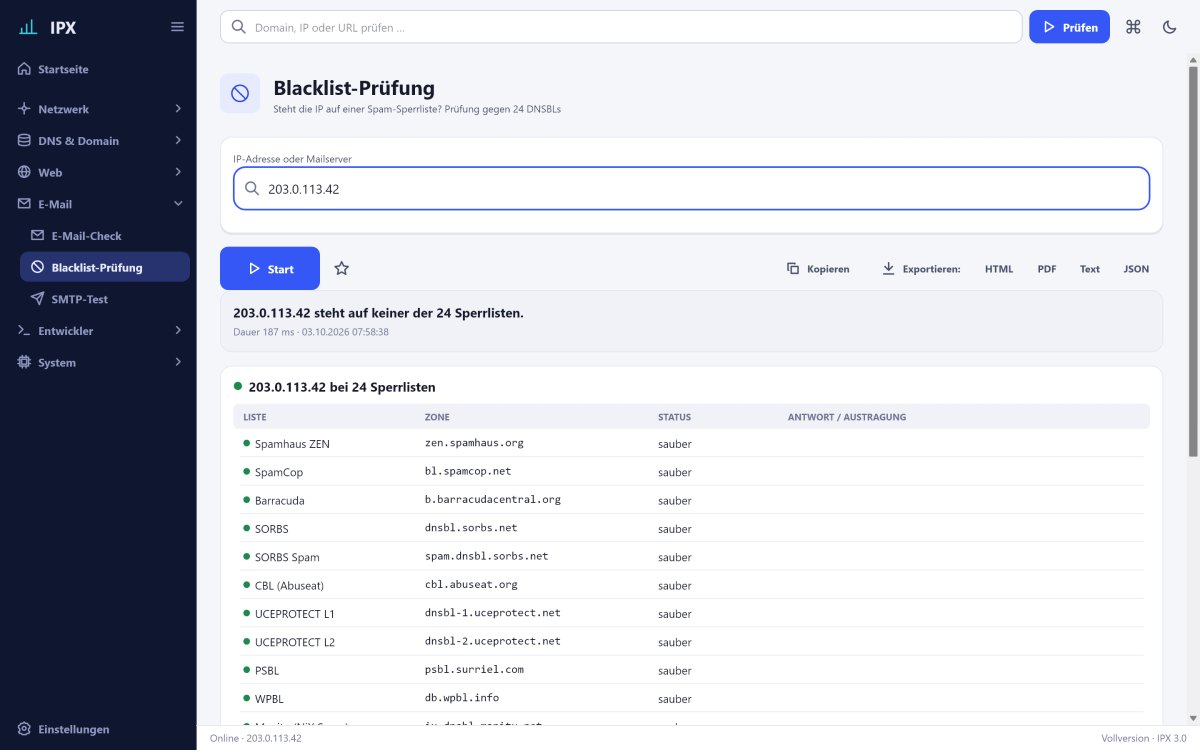Expand the System section chevron
Screen dimensions: 1200x750
click(x=178, y=362)
